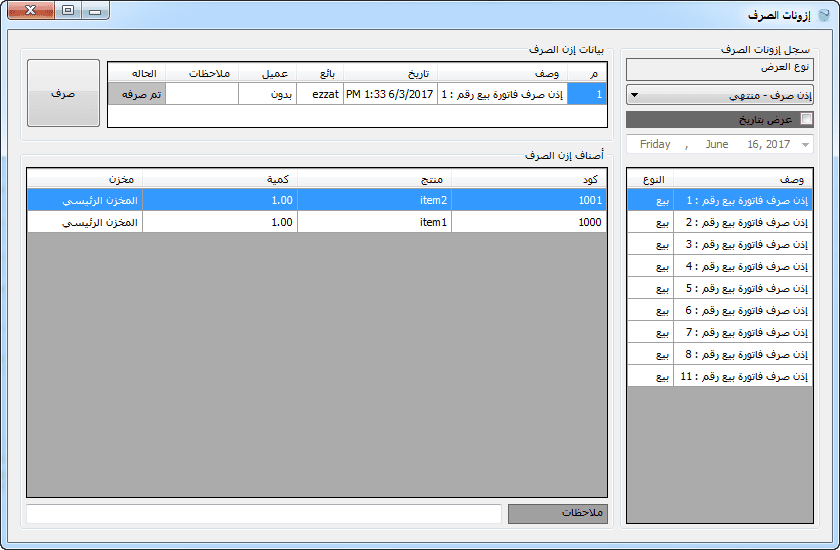The image size is (840, 550).
Task: Click the صرف (dispense) button
Action: point(63,93)
